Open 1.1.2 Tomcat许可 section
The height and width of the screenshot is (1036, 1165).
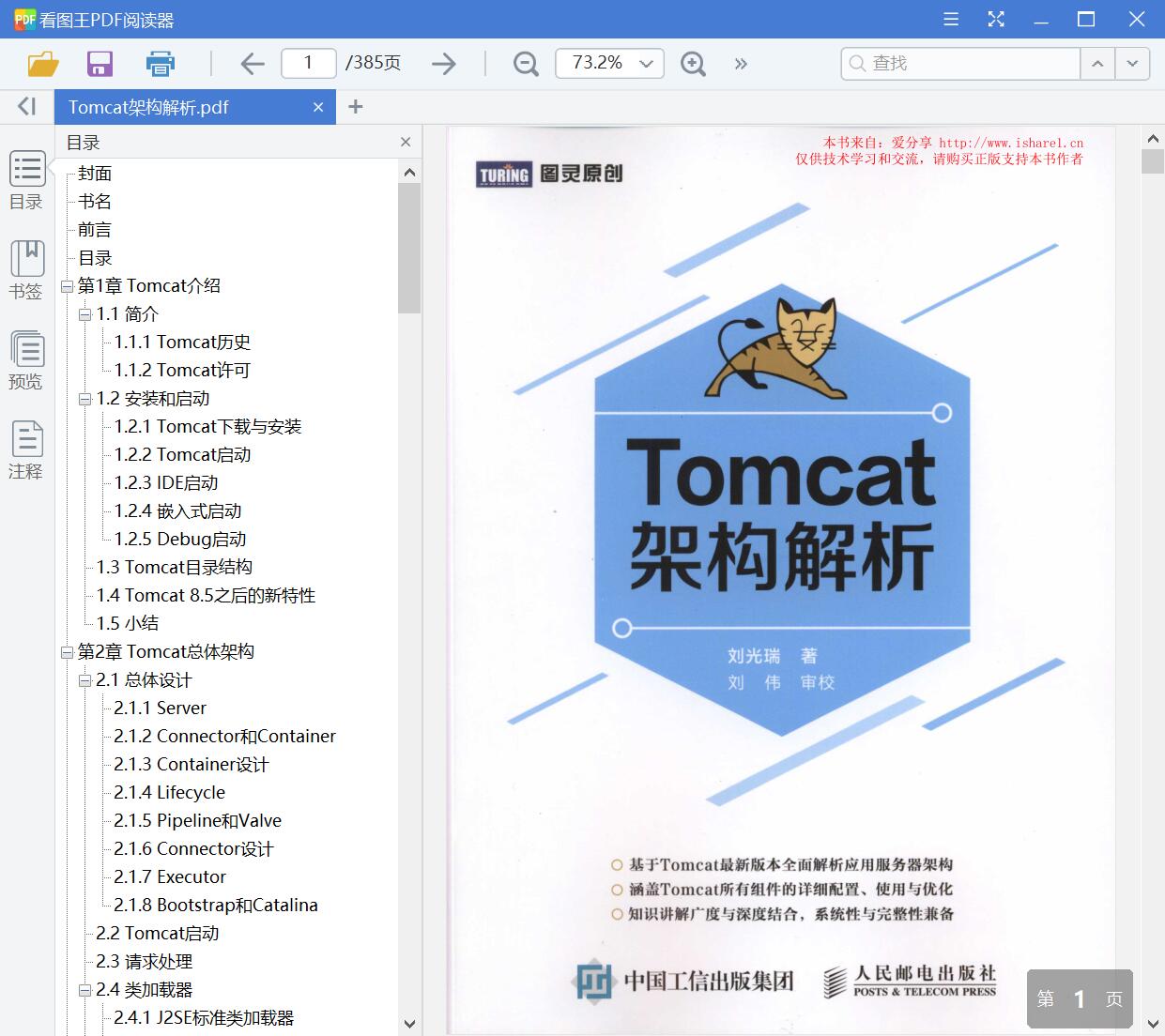pos(182,371)
